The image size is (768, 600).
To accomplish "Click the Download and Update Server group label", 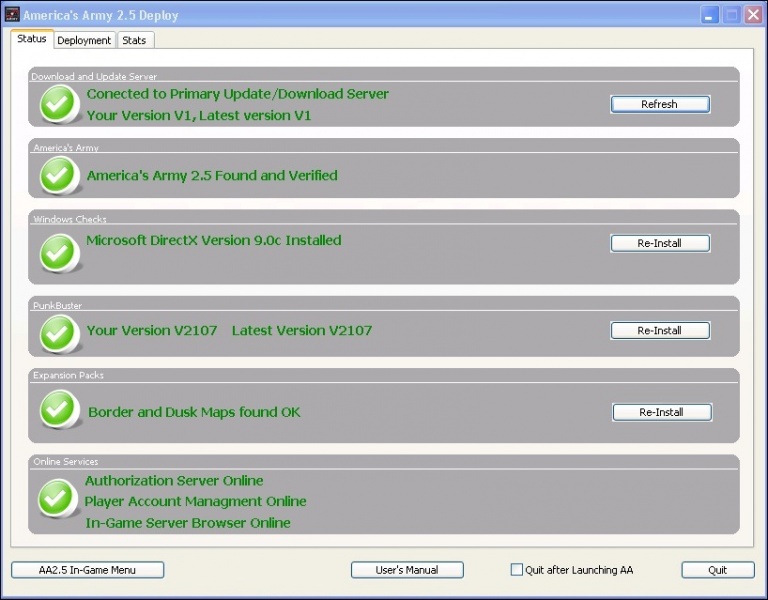I will (x=94, y=76).
